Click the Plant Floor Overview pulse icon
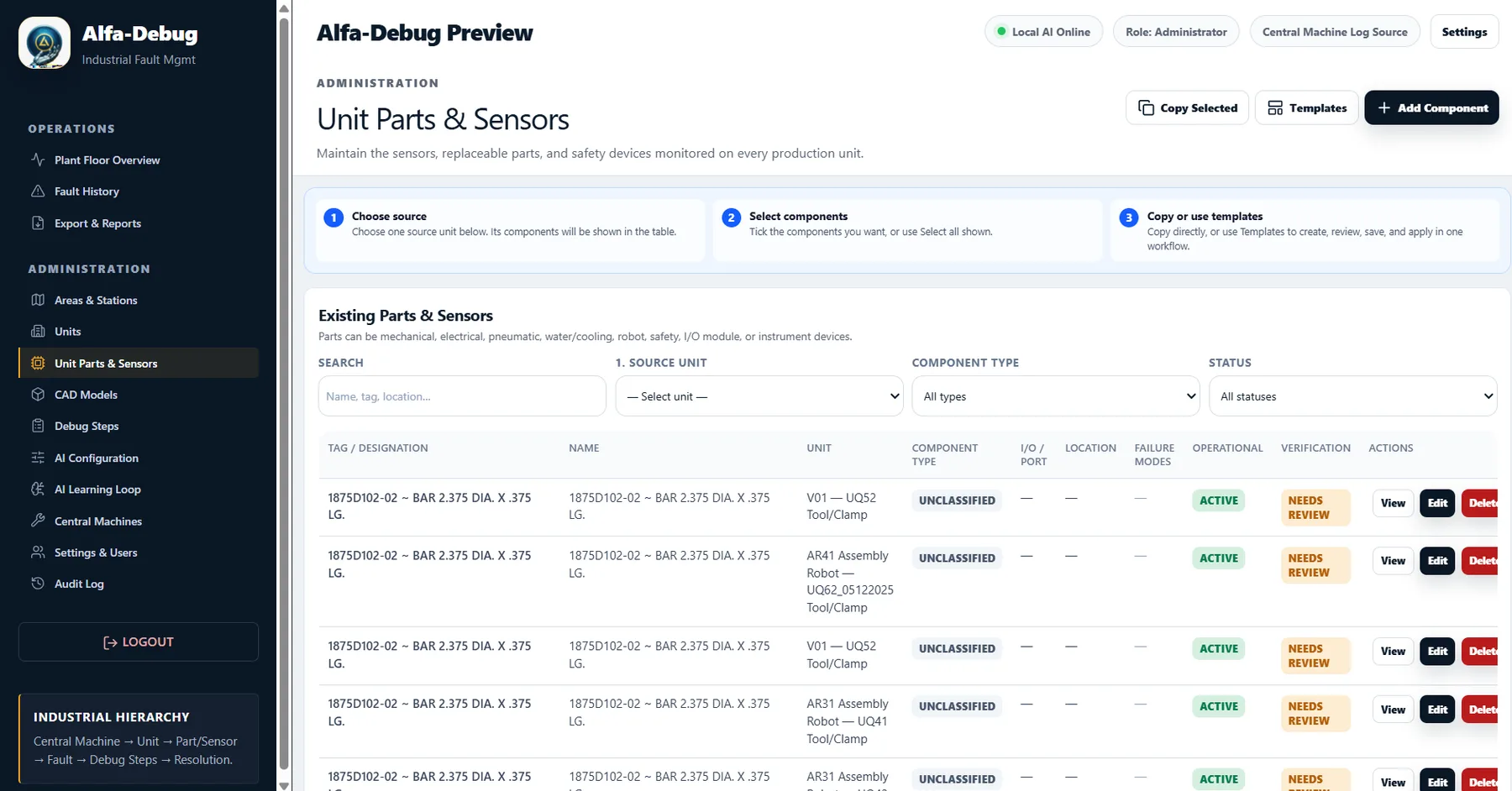Image resolution: width=1512 pixels, height=791 pixels. [38, 160]
